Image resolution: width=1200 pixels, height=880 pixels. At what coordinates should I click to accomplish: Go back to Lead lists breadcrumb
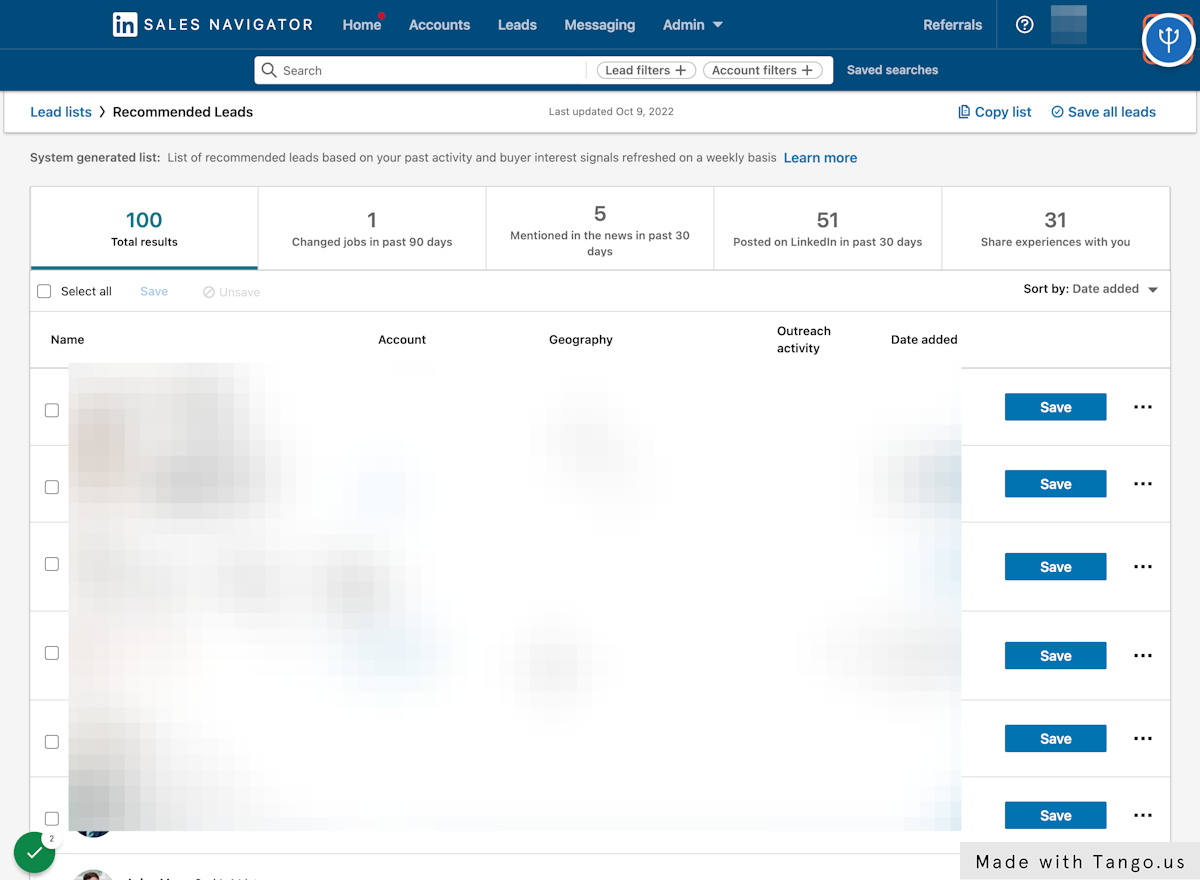coord(61,112)
